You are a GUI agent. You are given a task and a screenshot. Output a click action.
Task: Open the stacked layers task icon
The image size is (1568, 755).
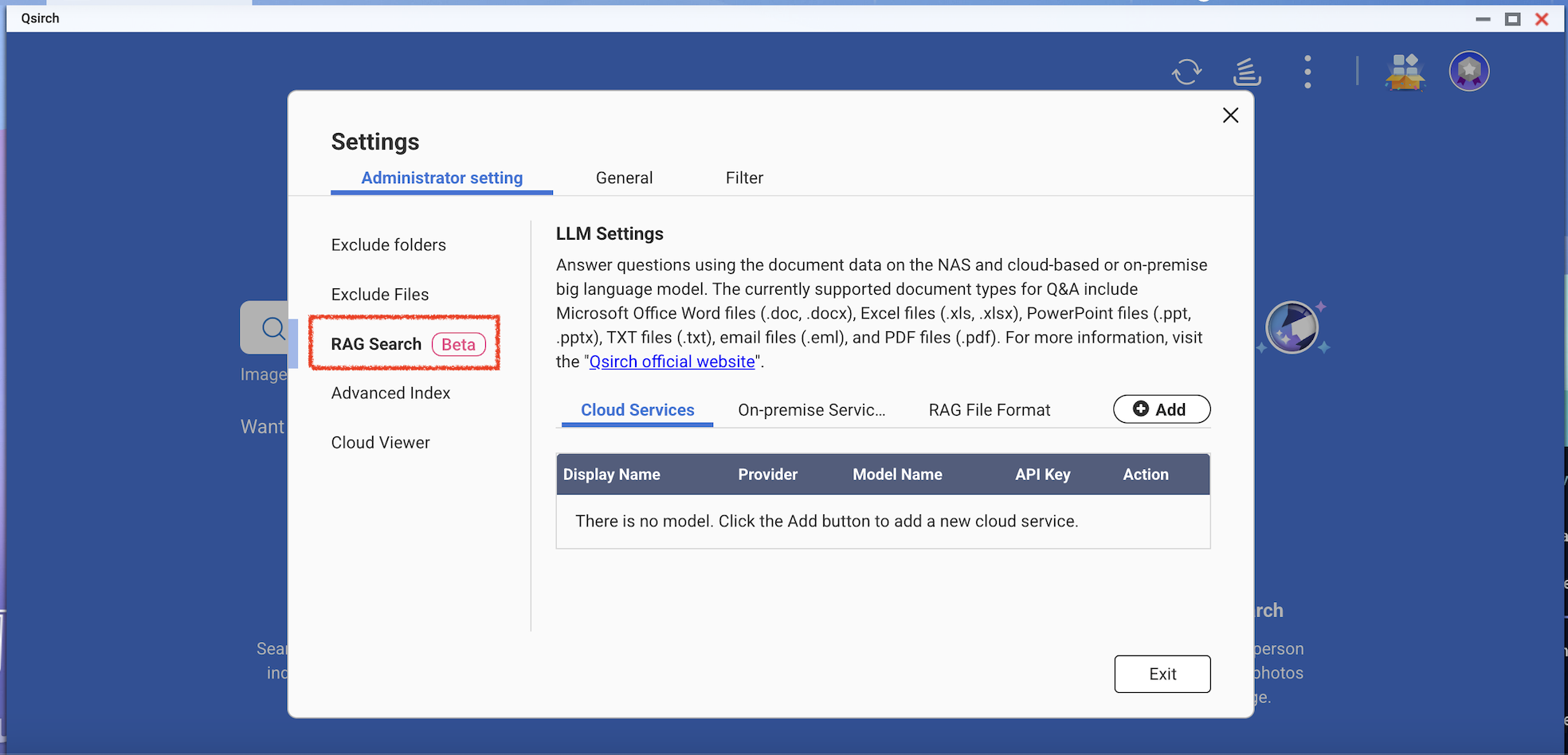(x=1247, y=72)
